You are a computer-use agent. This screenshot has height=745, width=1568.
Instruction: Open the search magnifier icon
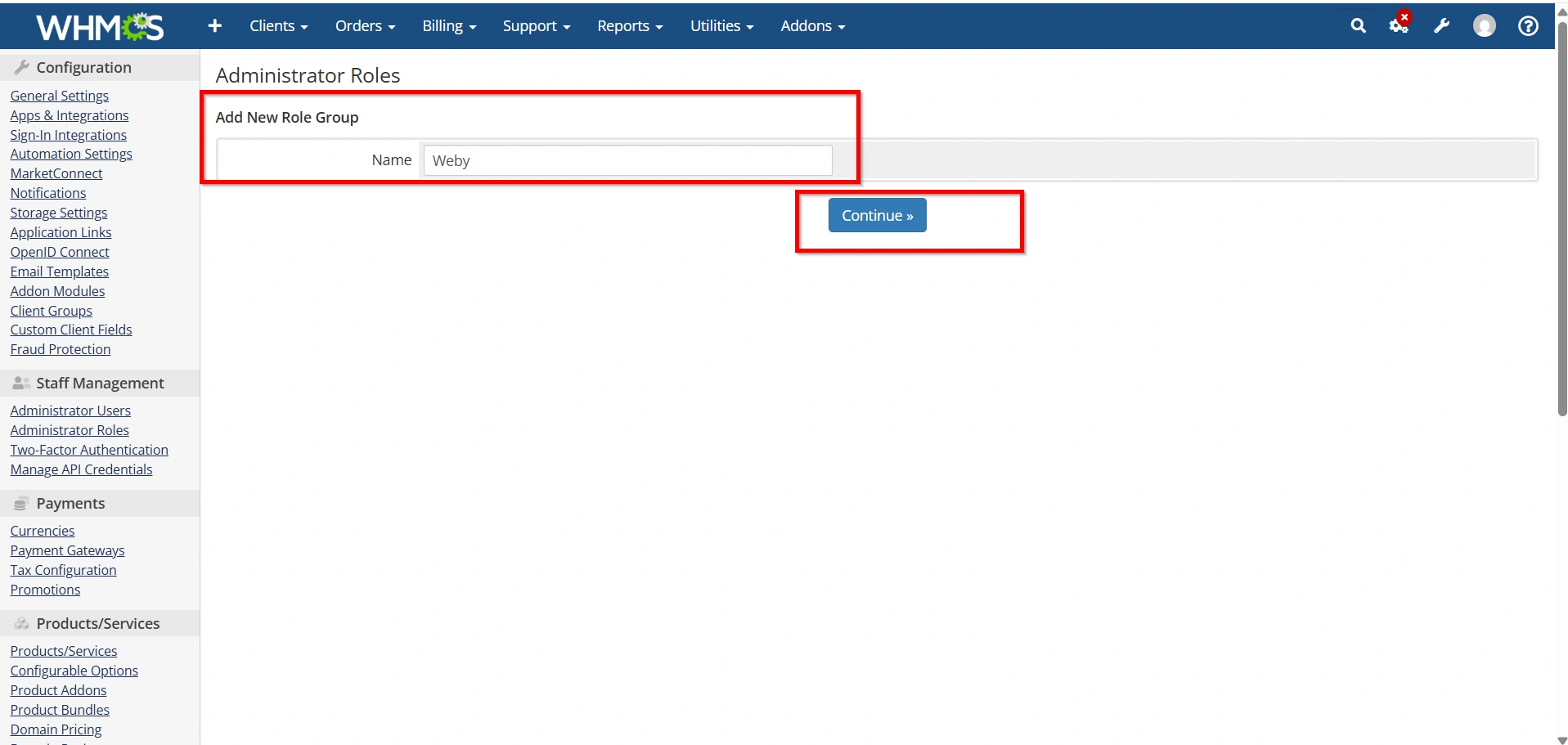click(1358, 26)
